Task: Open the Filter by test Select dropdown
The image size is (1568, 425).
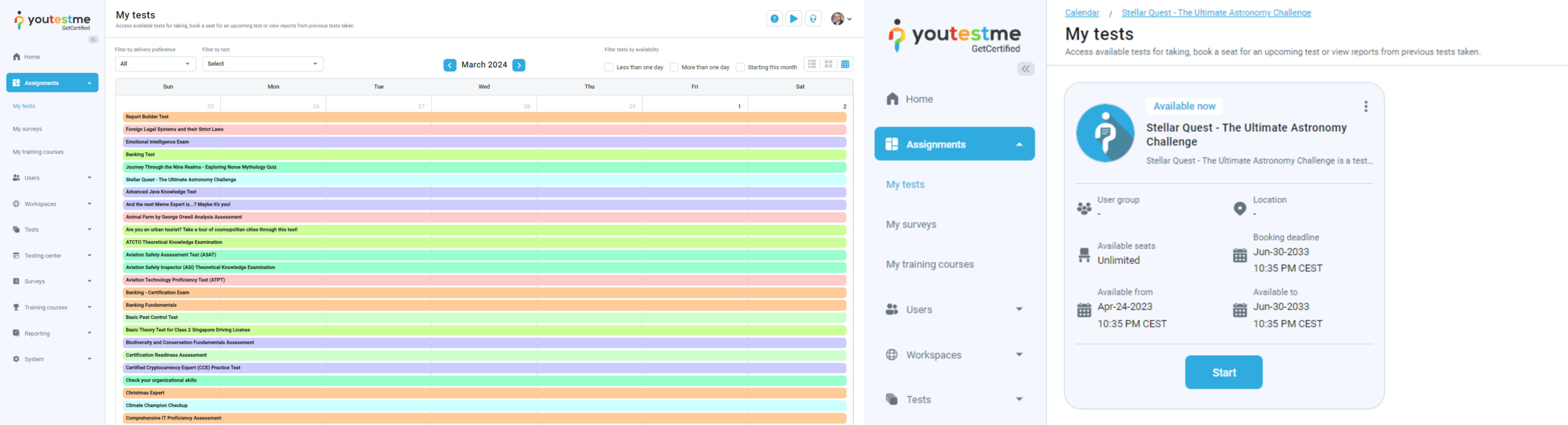Action: 263,64
